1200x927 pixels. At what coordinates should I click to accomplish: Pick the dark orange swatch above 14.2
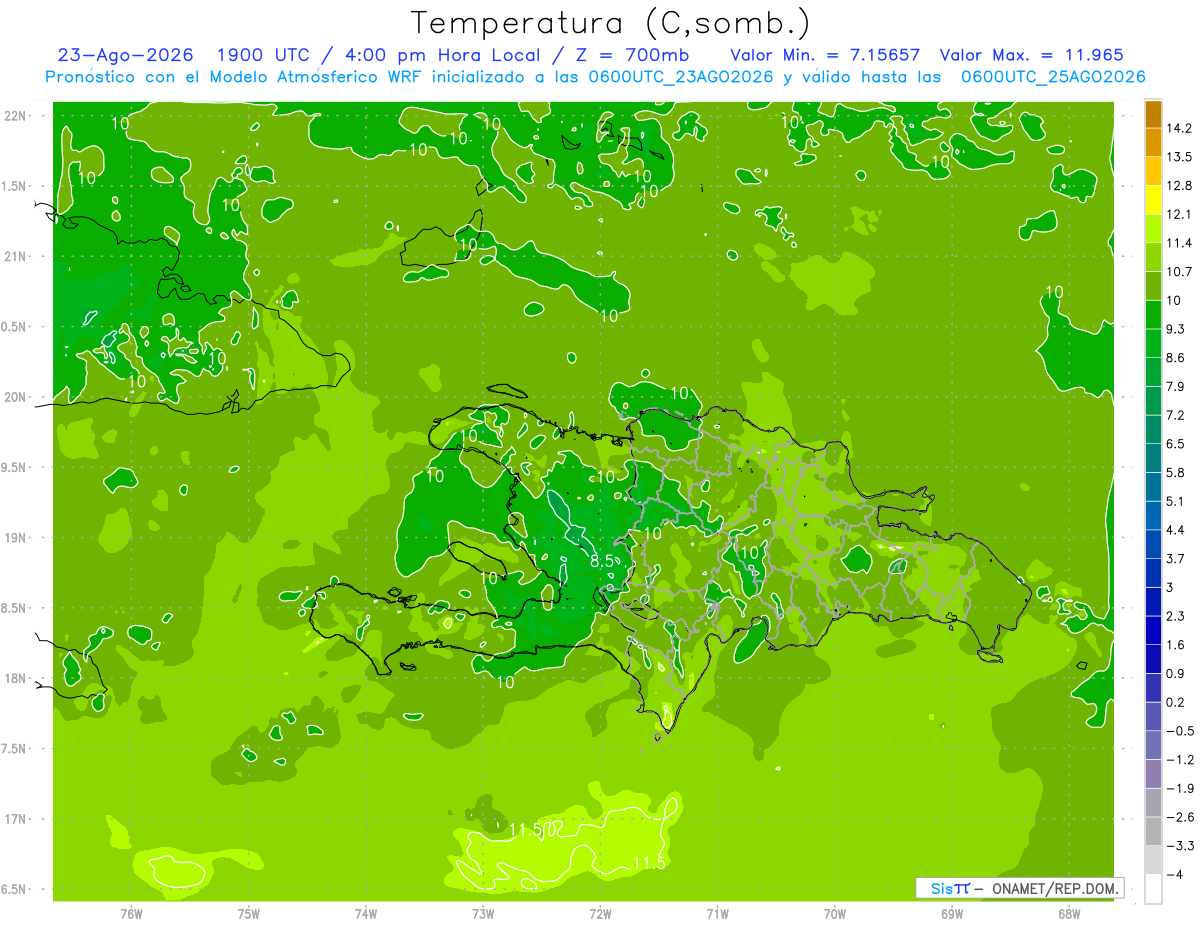coord(1153,114)
